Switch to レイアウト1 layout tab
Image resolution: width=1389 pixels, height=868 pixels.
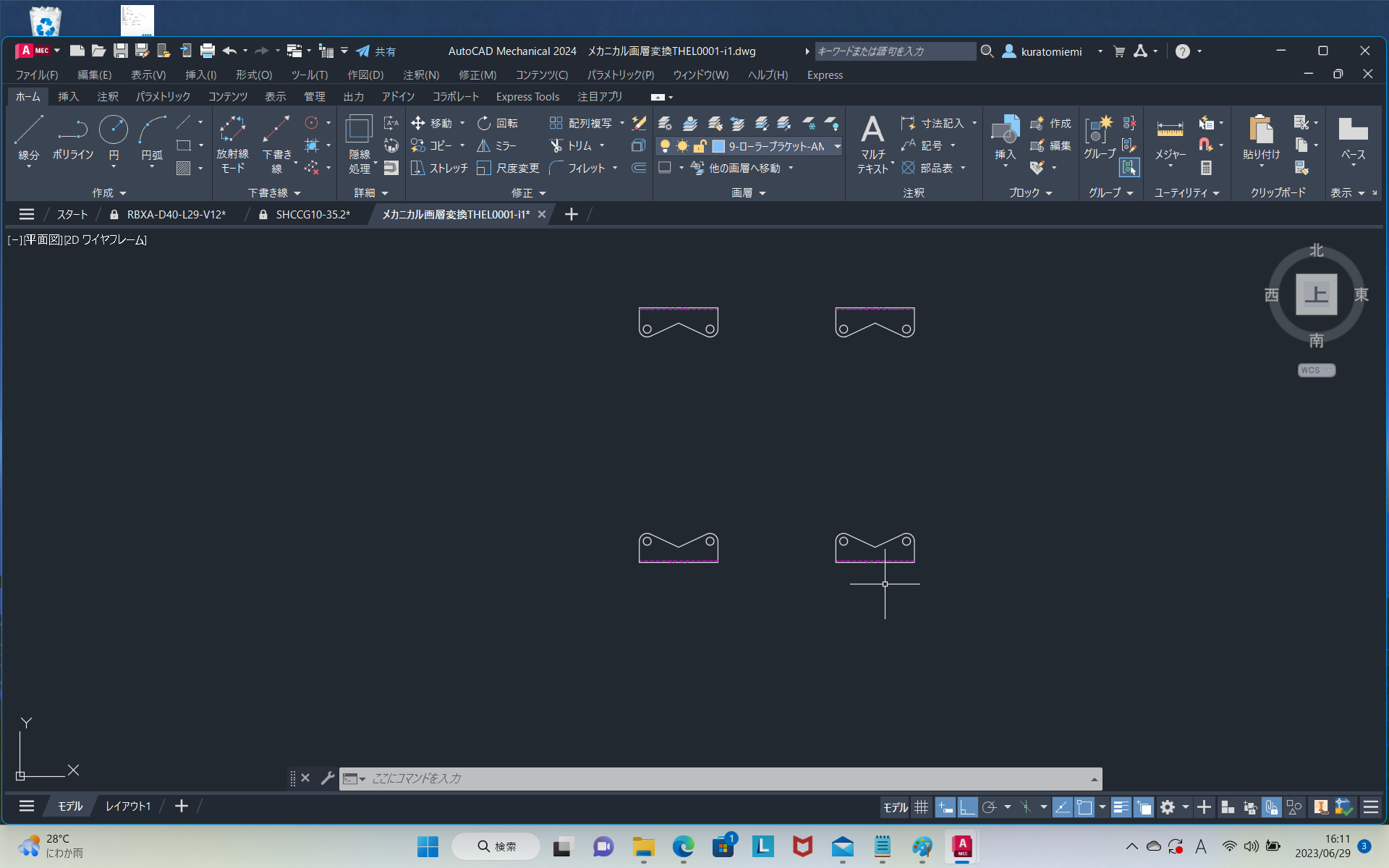coord(128,806)
